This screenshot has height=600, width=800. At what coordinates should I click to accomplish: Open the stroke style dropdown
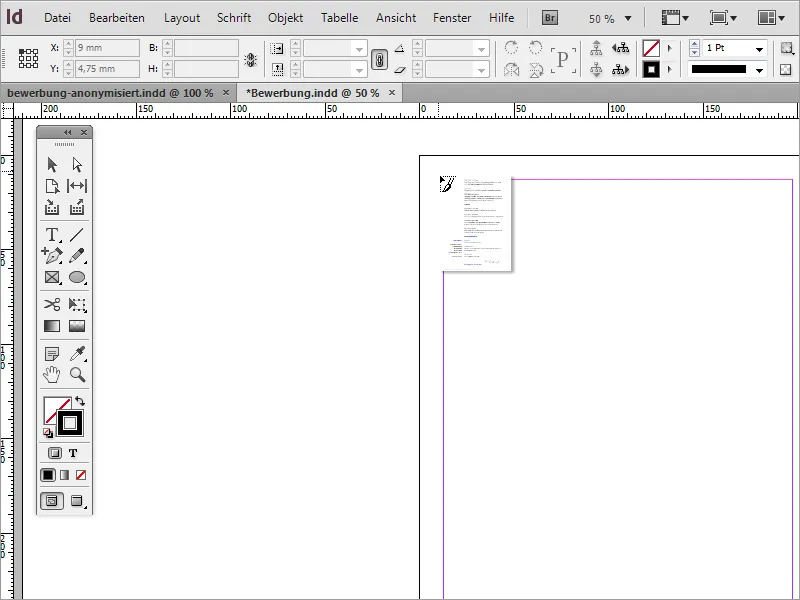pyautogui.click(x=759, y=70)
